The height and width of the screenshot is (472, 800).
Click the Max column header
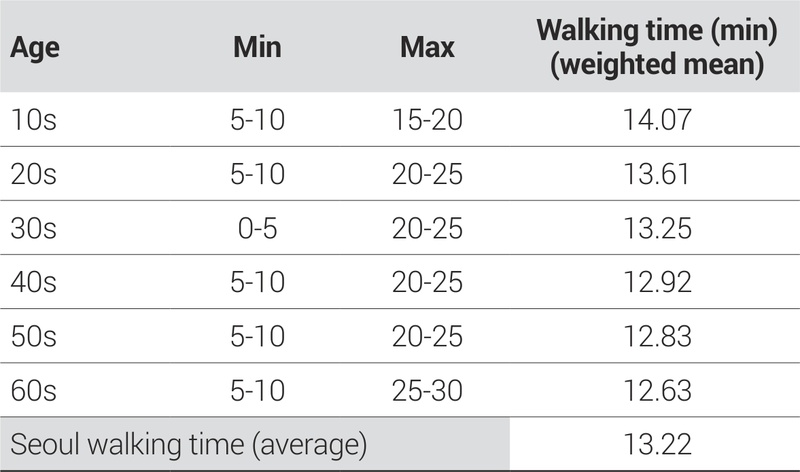[x=426, y=48]
